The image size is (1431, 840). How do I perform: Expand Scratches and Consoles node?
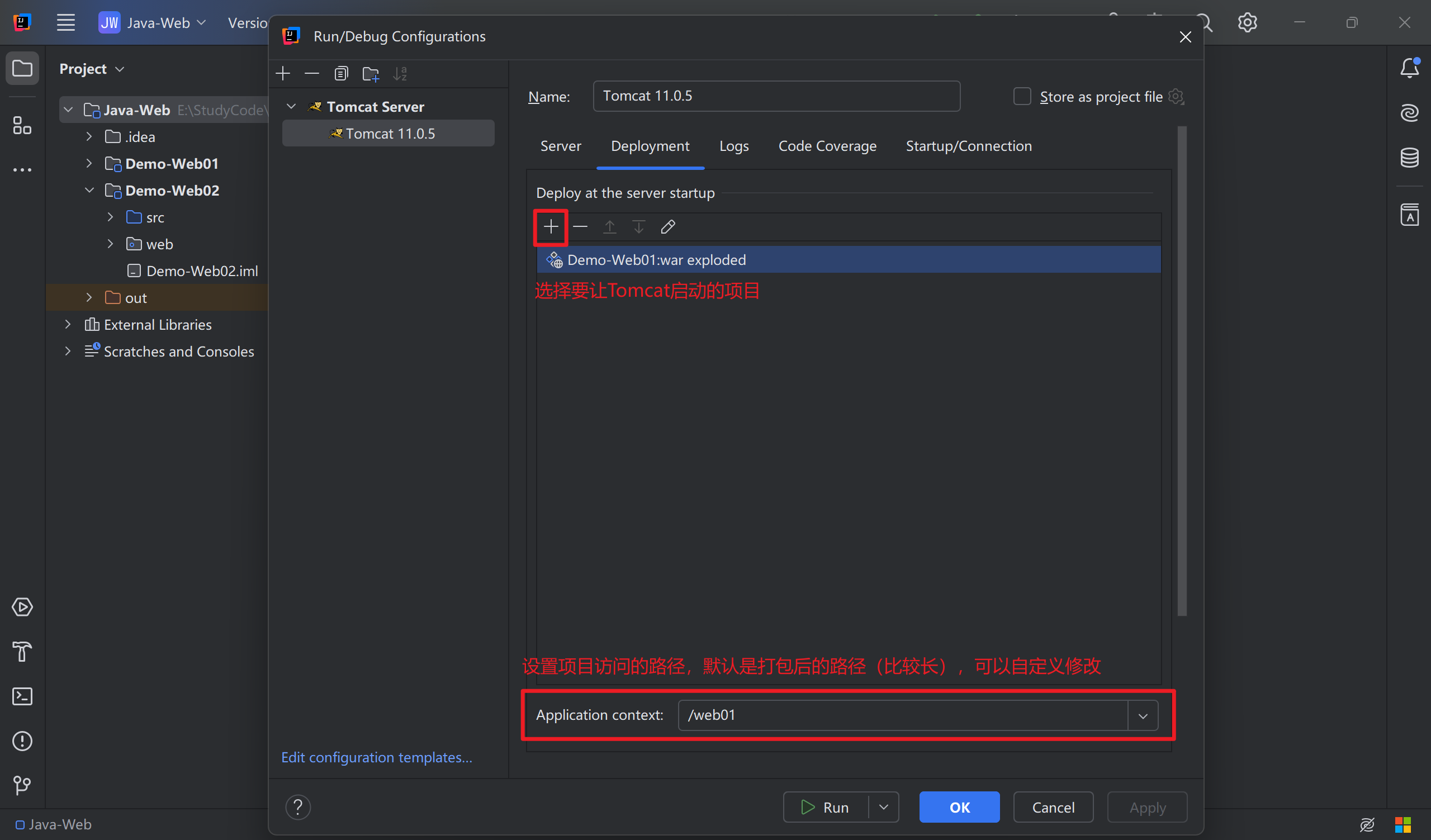pyautogui.click(x=68, y=351)
